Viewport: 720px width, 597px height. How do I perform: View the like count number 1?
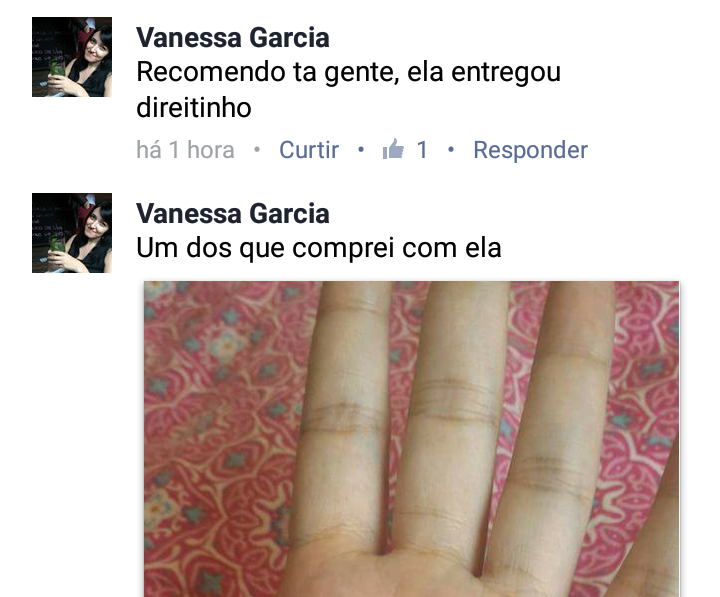422,150
